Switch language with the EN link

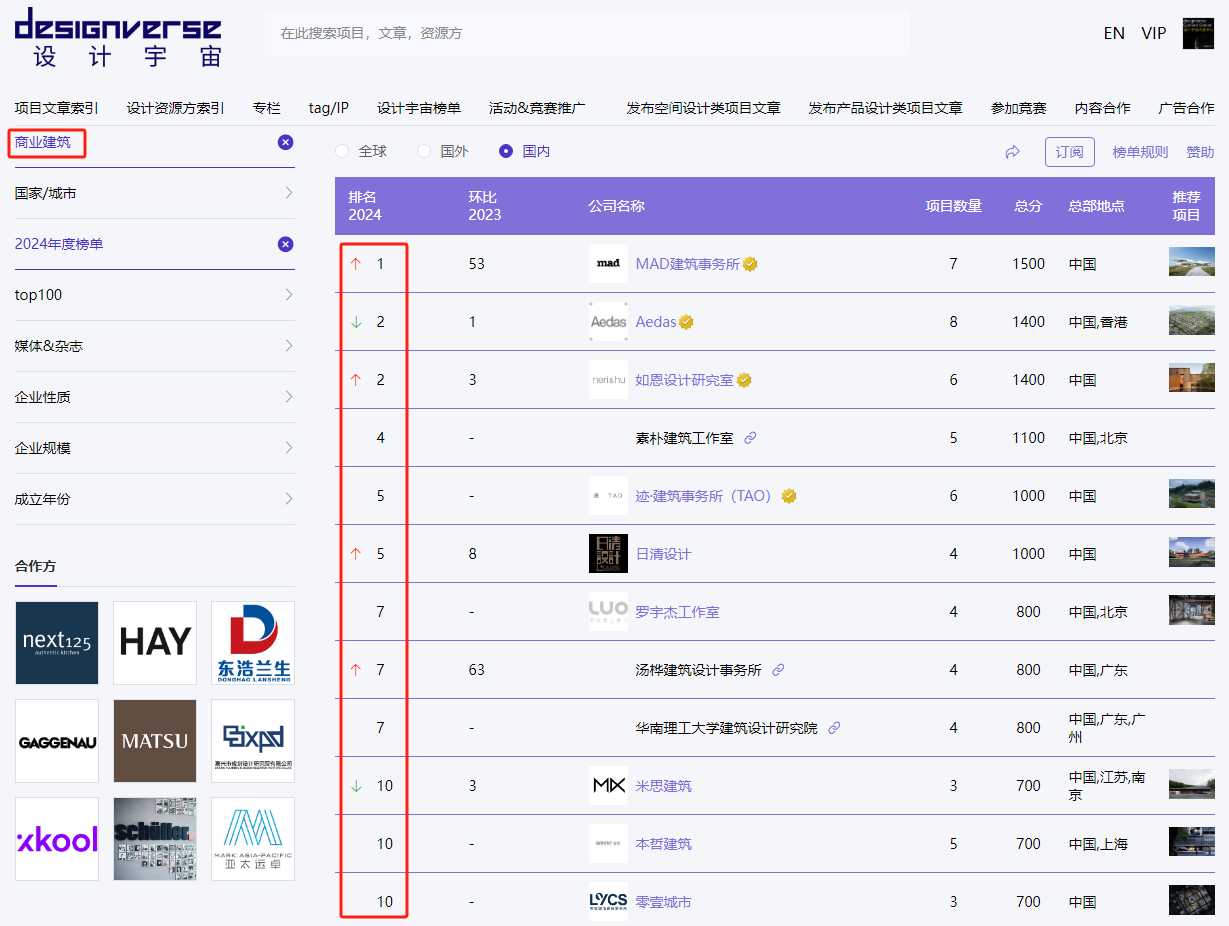point(1114,33)
